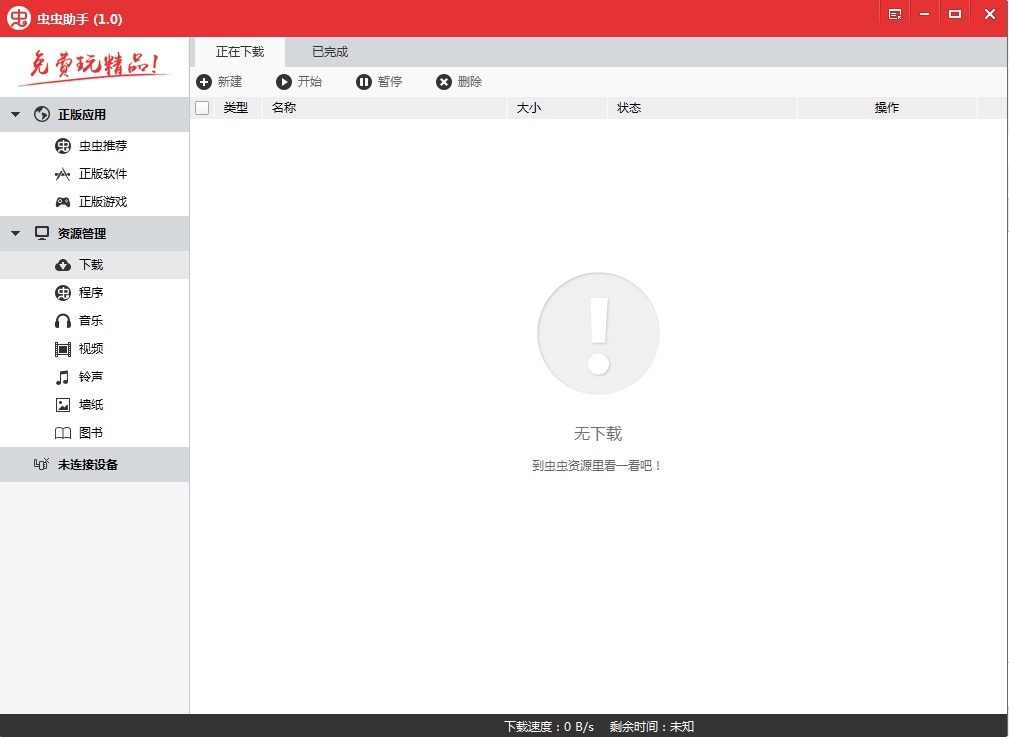The image size is (1009, 737).
Task: Click the 虫虫助手 logo in title bar
Action: tap(19, 17)
